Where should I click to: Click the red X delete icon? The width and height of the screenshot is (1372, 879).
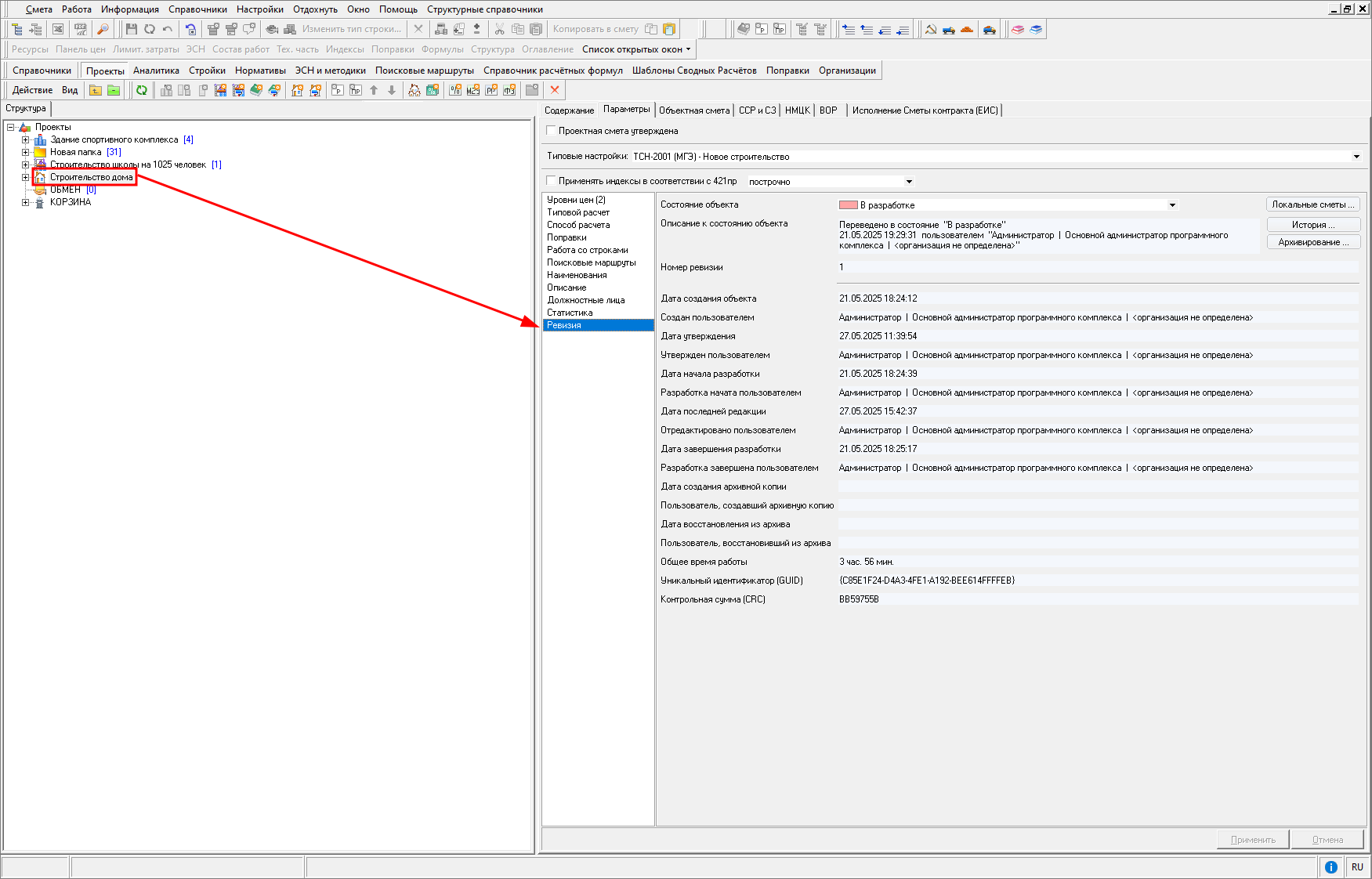(555, 90)
